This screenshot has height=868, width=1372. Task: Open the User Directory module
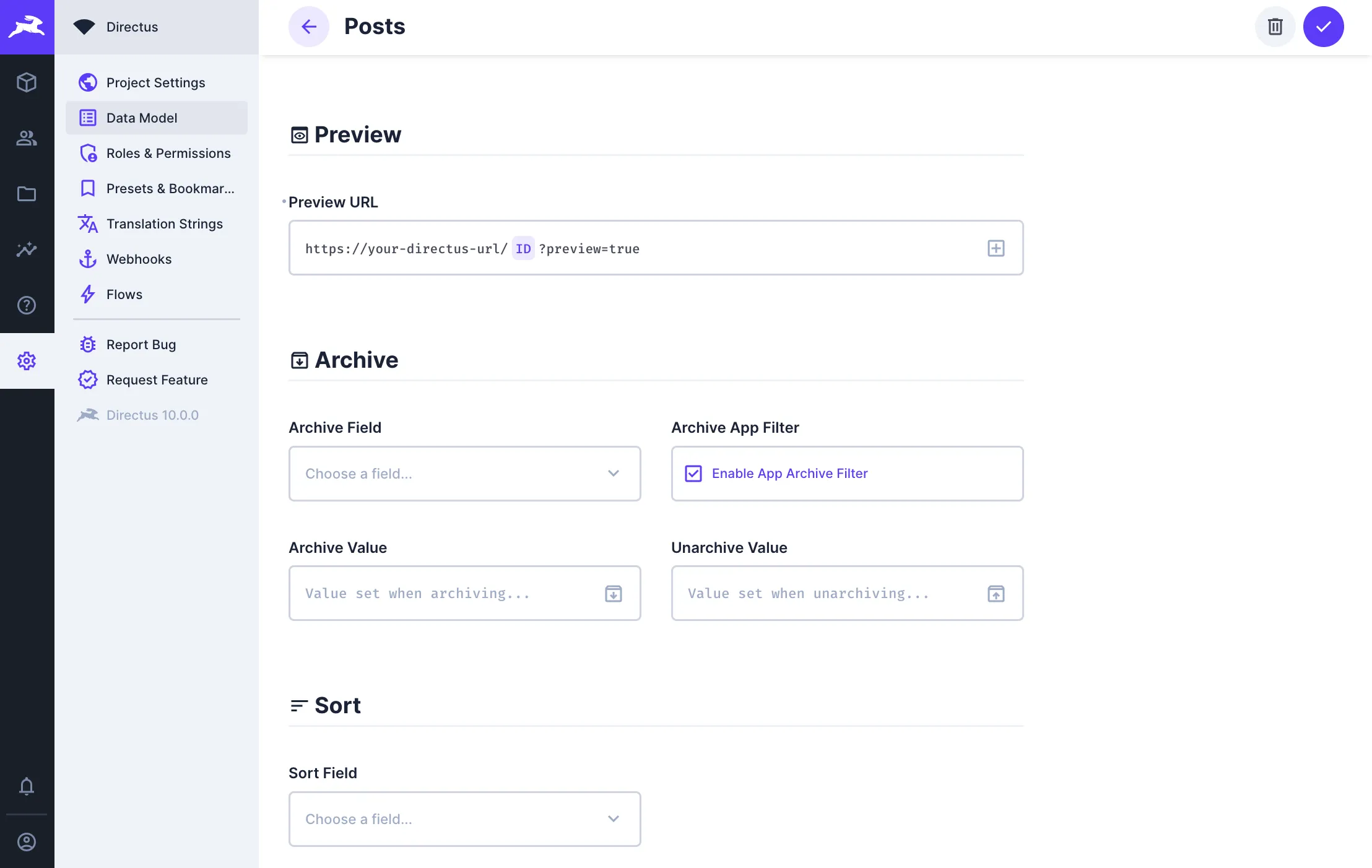[27, 138]
